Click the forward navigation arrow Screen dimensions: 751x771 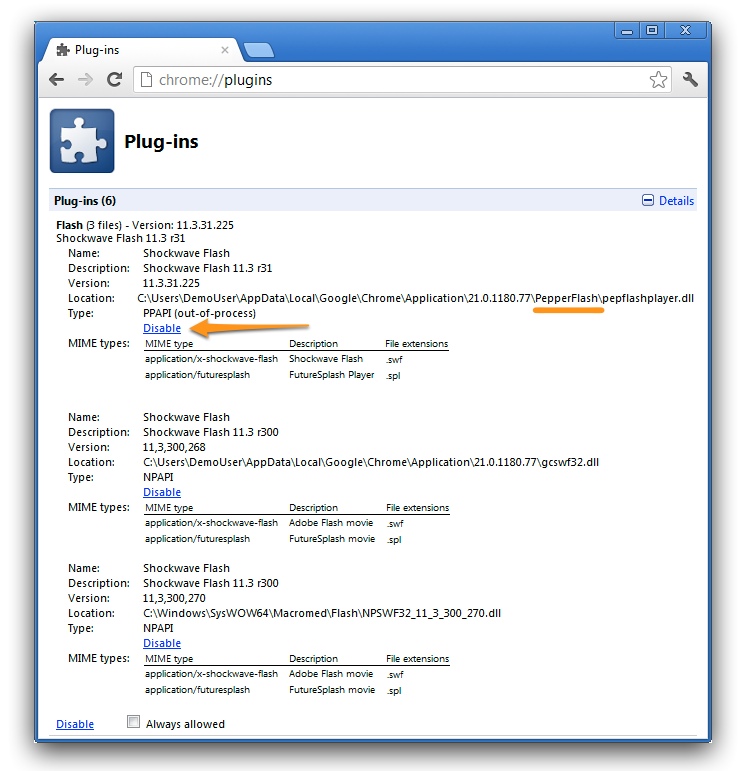click(x=86, y=80)
